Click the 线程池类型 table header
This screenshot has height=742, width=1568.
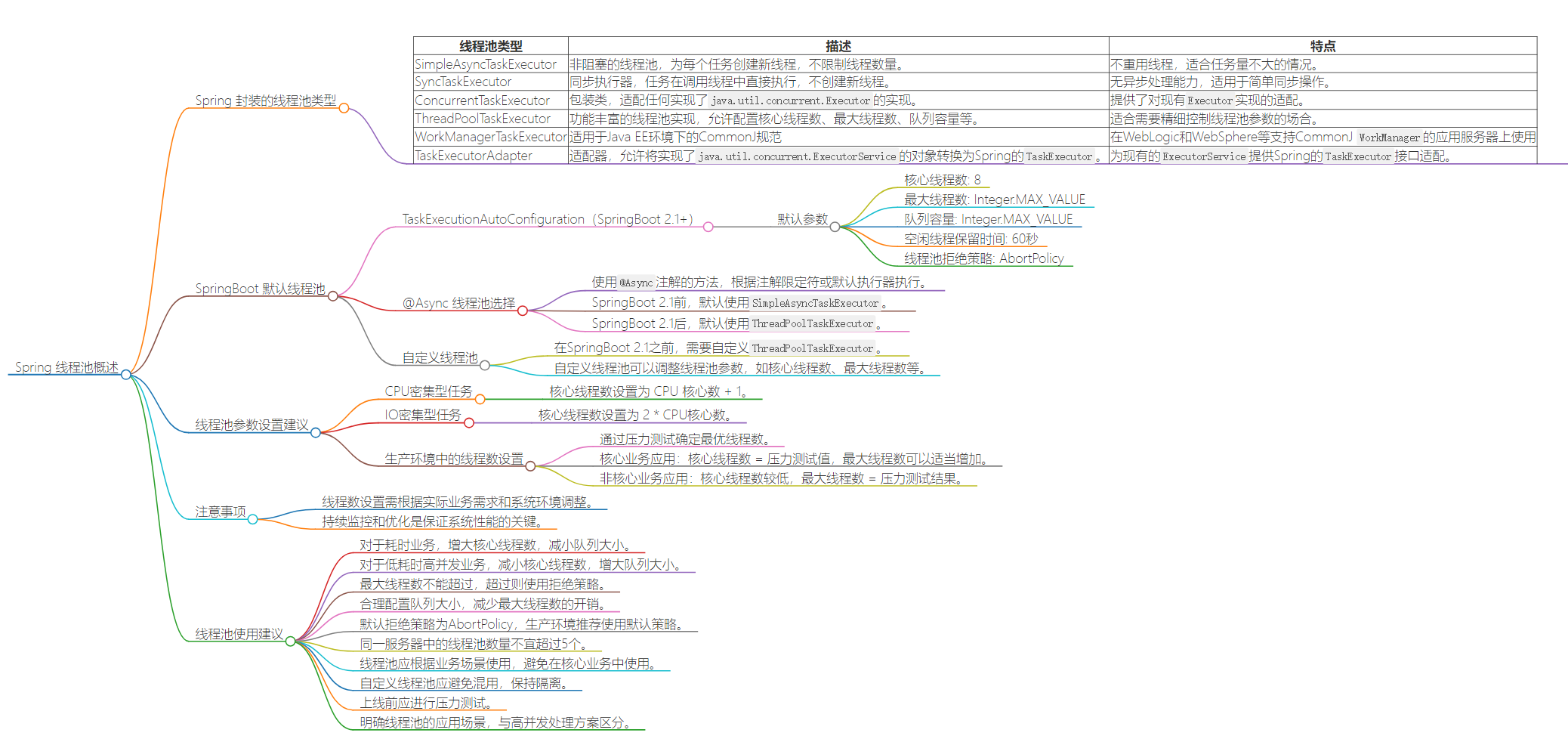[x=489, y=46]
